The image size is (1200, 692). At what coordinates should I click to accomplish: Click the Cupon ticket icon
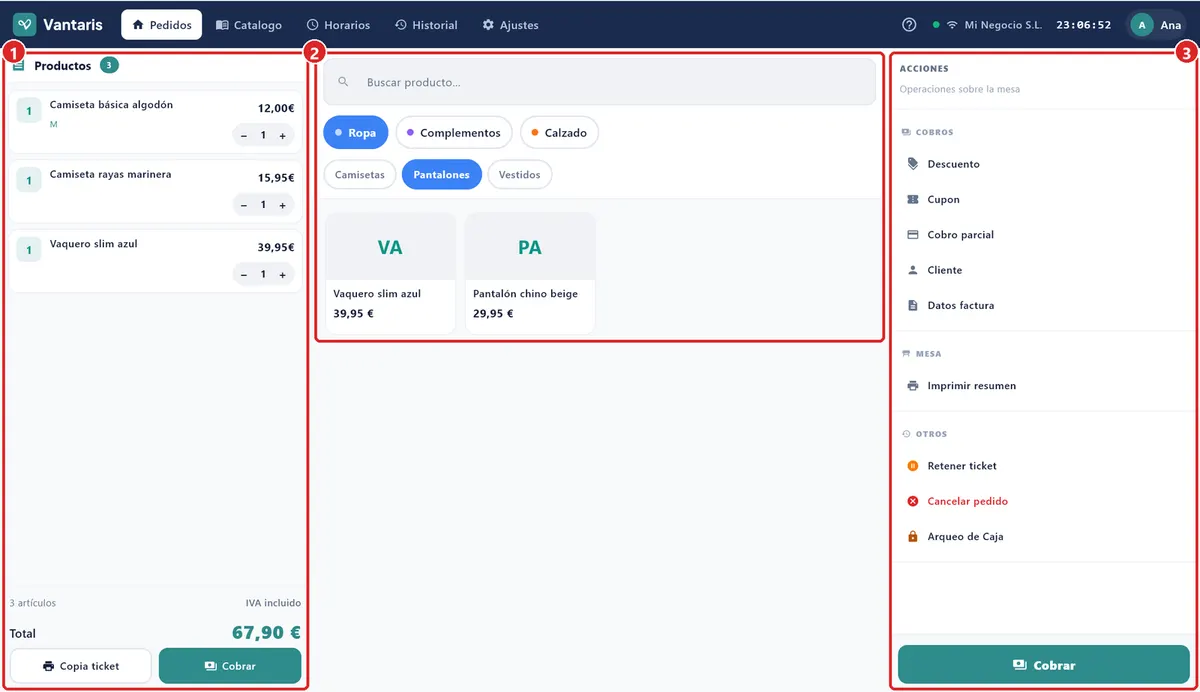(912, 199)
